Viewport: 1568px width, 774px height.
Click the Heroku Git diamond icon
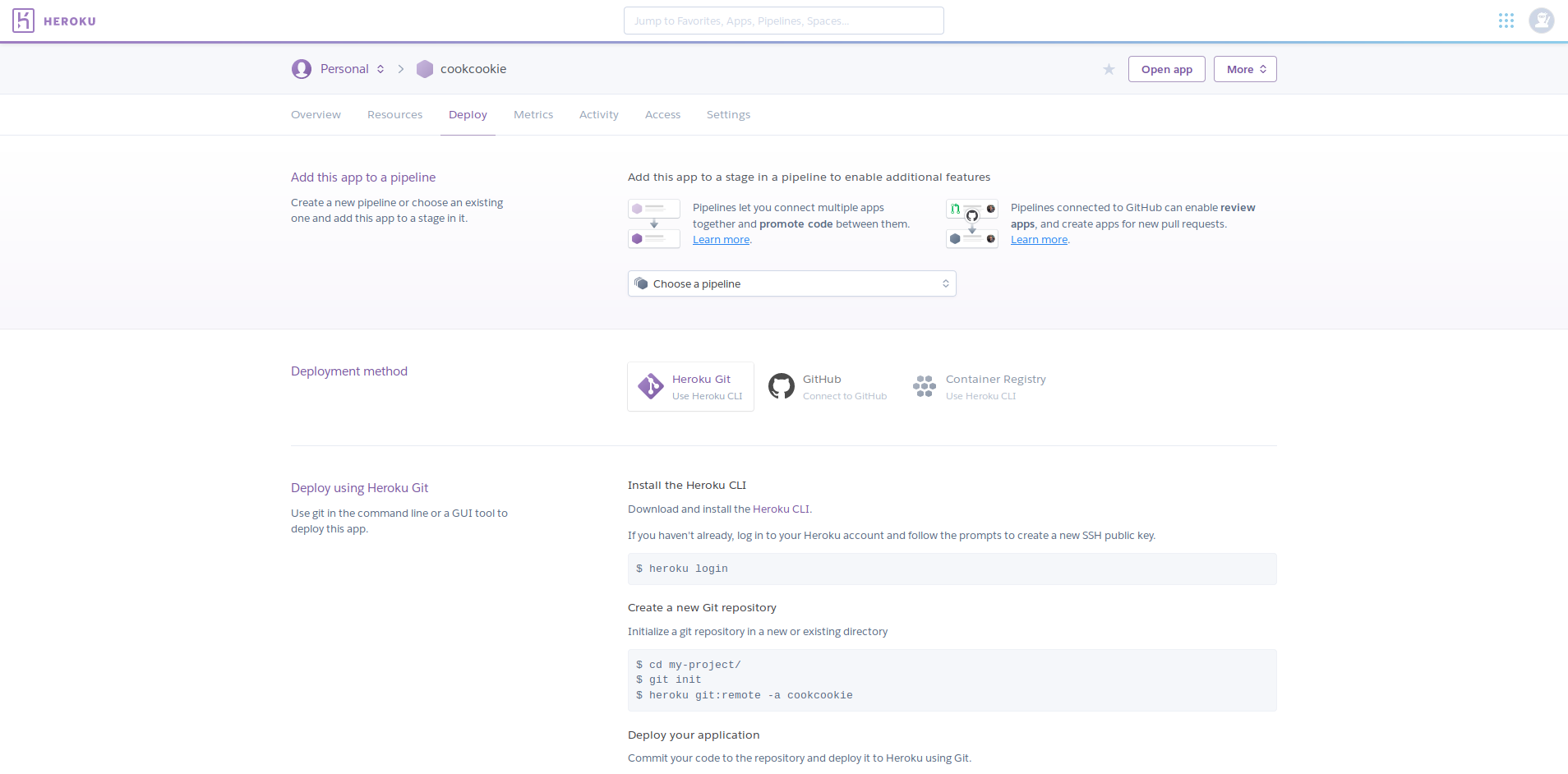point(651,386)
